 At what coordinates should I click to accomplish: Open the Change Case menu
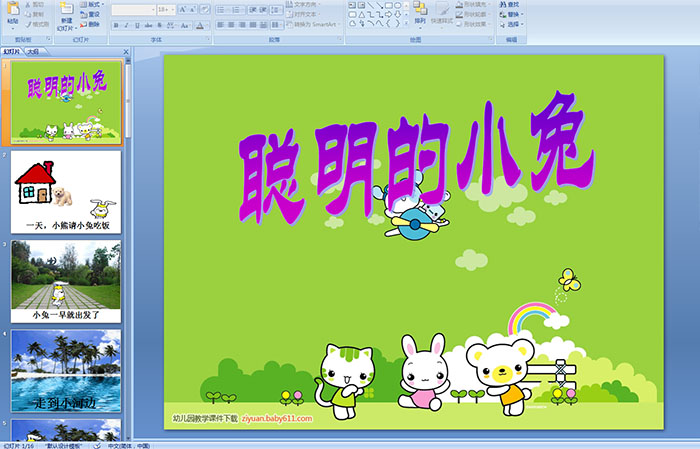(x=185, y=25)
